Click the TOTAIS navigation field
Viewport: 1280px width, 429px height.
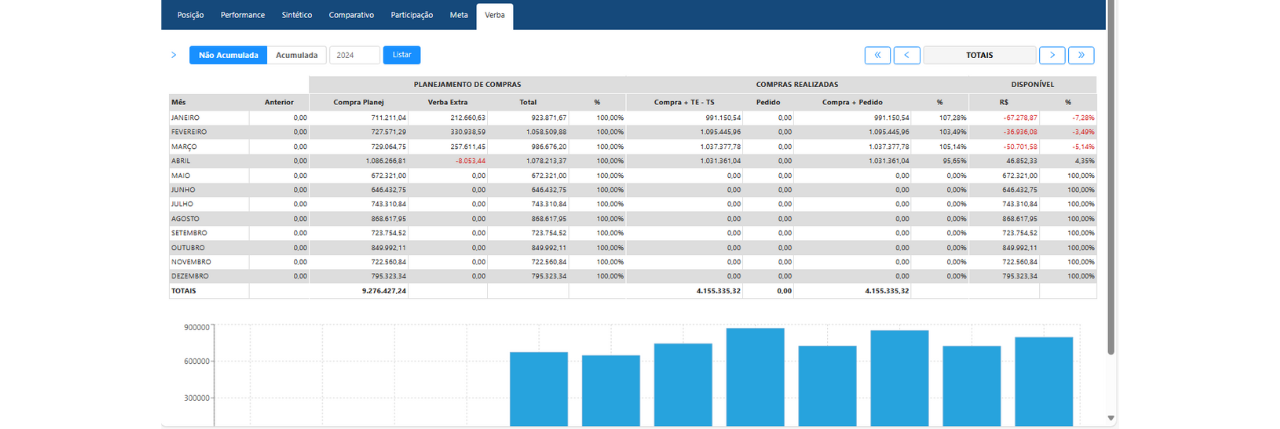tap(980, 55)
